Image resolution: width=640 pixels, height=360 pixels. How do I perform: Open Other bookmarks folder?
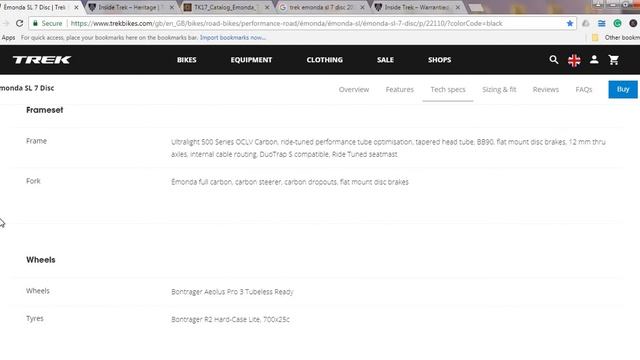click(x=616, y=38)
